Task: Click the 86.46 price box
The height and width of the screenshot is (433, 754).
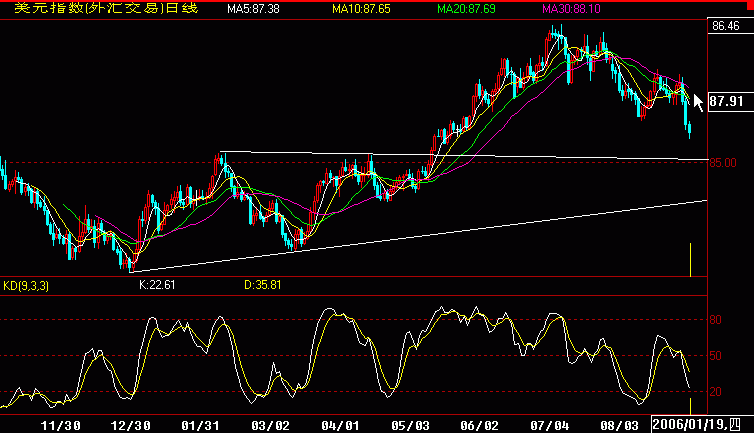Action: pos(730,25)
